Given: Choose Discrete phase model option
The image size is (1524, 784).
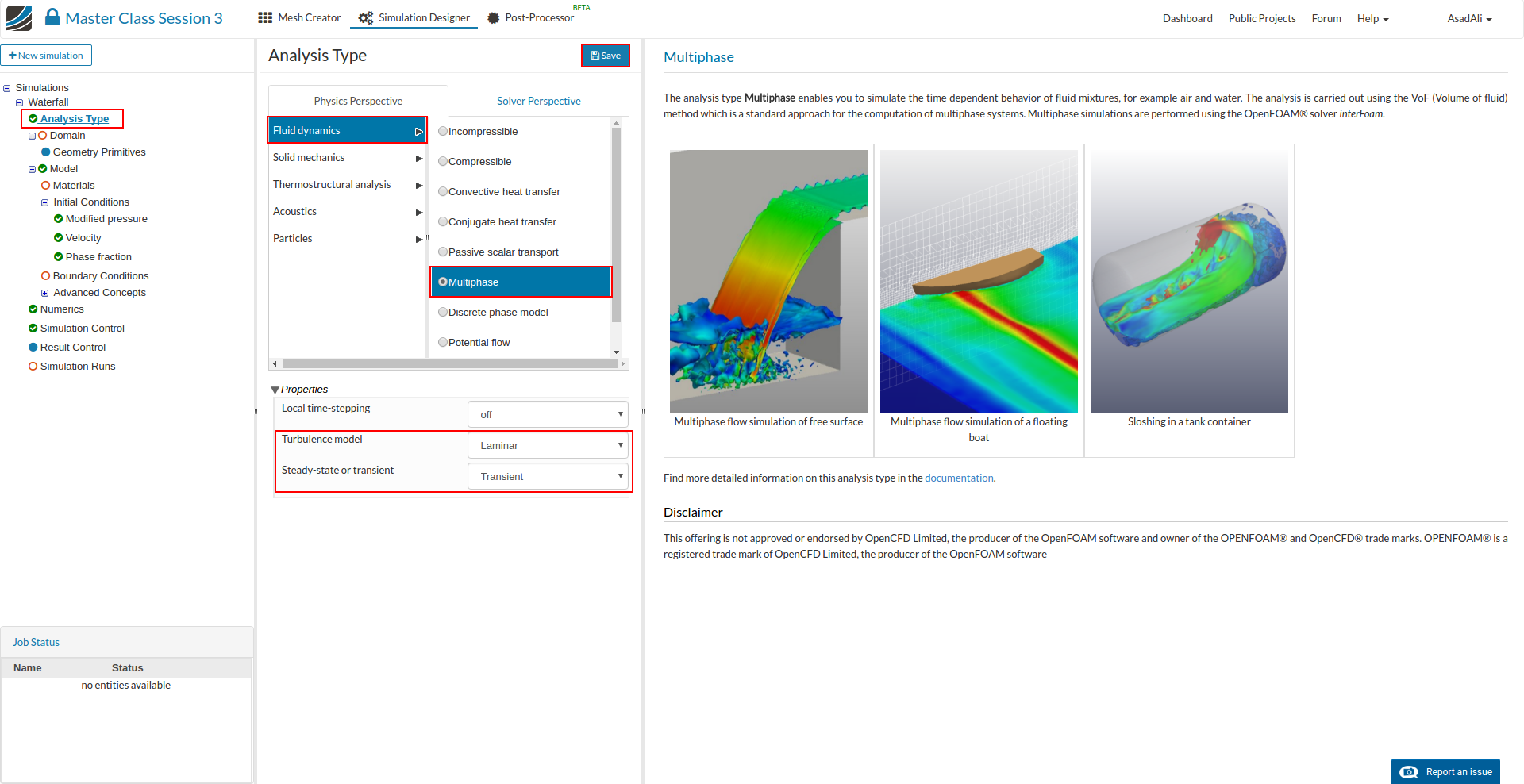Looking at the screenshot, I should click(443, 313).
